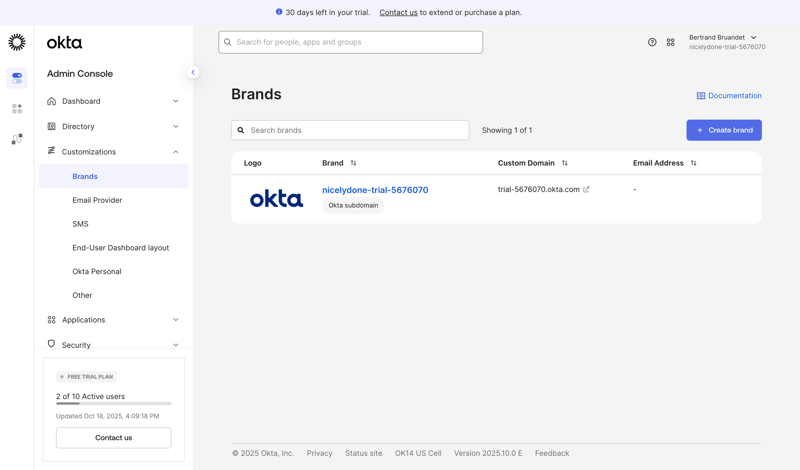Viewport: 800px width, 470px height.
Task: Click the Okta subdomain tag
Action: [x=353, y=205]
